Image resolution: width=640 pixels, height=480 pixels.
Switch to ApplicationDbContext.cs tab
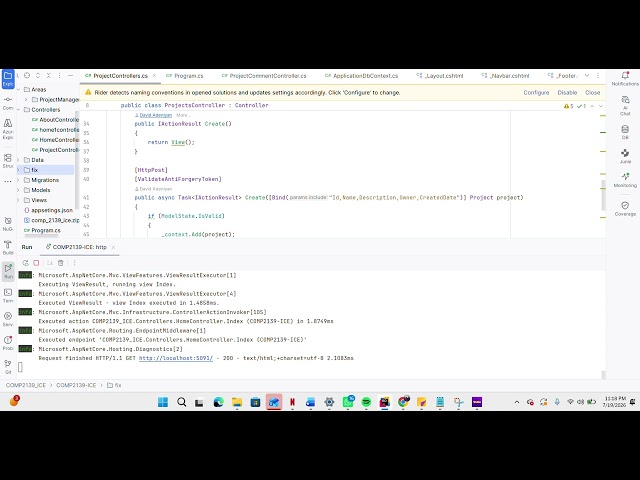[x=361, y=76]
